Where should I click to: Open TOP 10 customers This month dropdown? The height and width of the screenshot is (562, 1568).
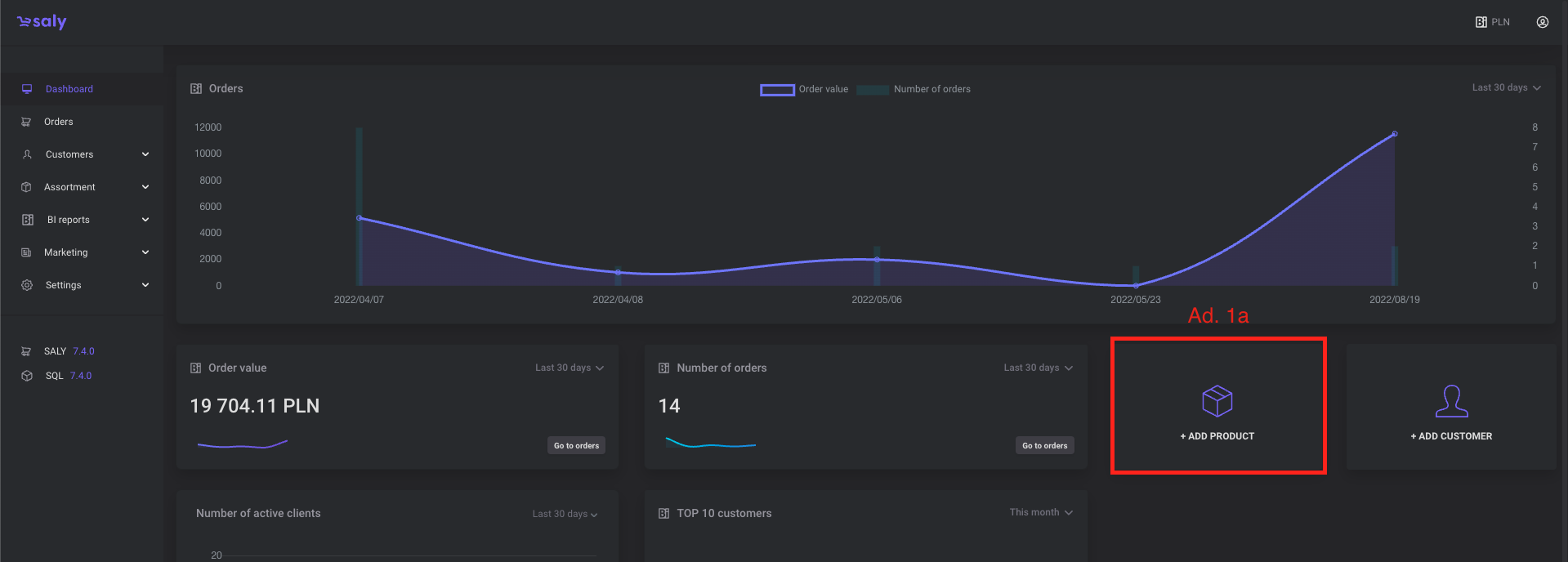point(1040,512)
